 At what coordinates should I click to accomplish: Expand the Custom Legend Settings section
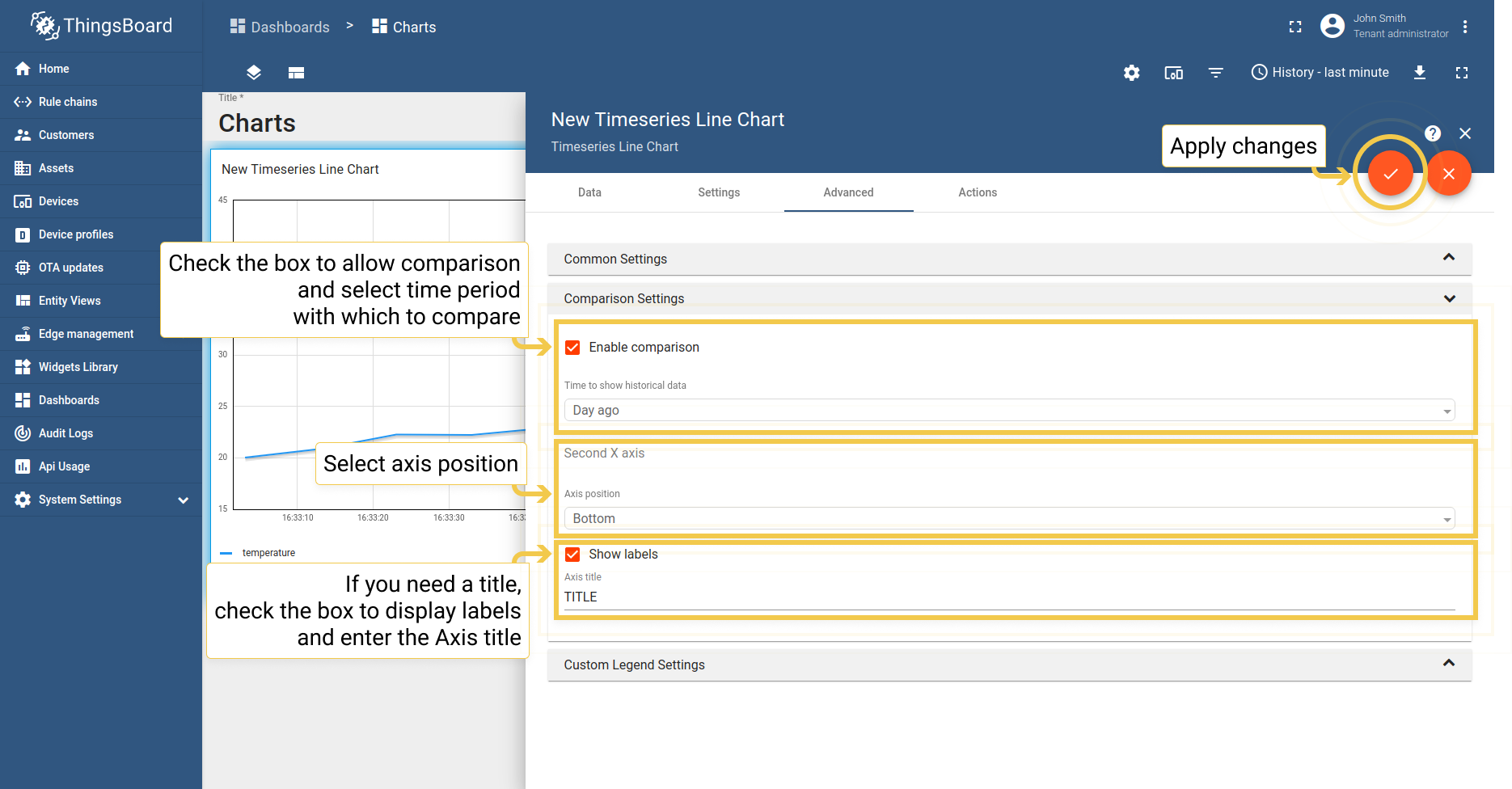[1008, 665]
